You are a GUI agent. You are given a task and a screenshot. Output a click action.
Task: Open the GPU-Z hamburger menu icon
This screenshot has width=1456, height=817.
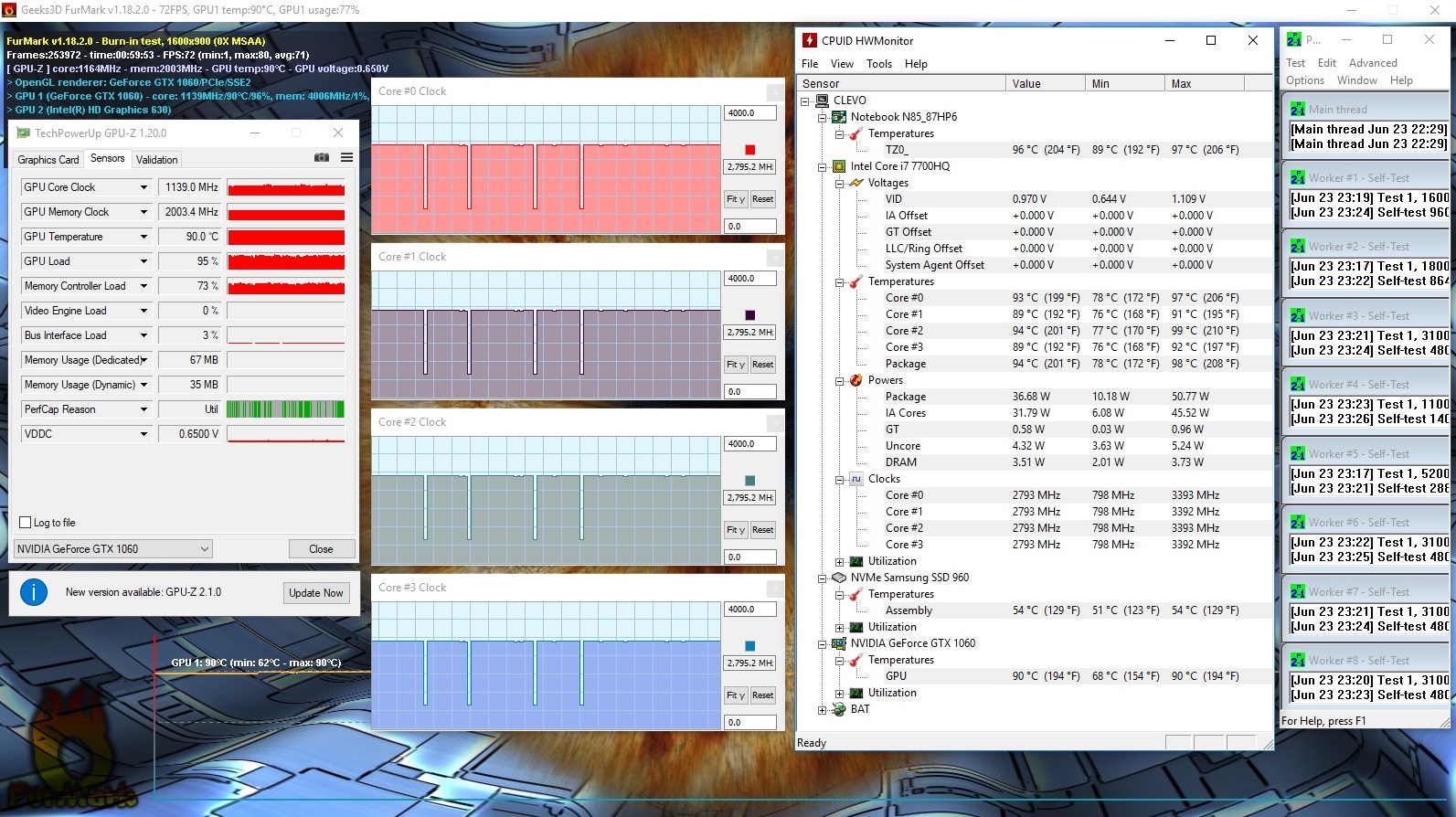[x=347, y=158]
